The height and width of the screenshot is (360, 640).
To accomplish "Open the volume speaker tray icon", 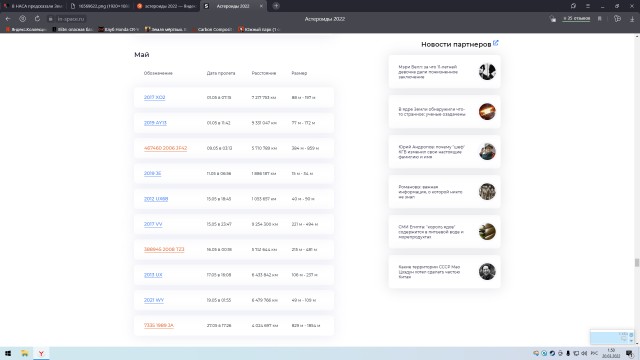I will click(x=584, y=353).
